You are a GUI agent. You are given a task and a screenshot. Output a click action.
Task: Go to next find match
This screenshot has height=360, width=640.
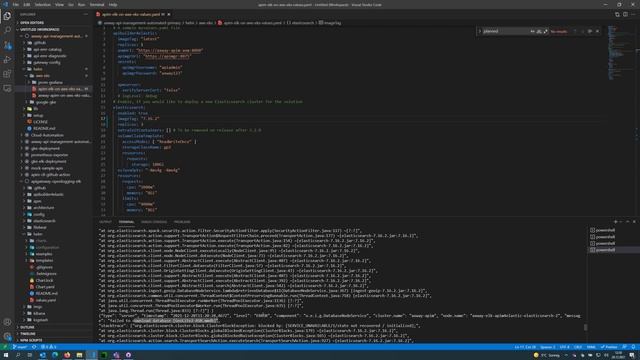(x=582, y=31)
